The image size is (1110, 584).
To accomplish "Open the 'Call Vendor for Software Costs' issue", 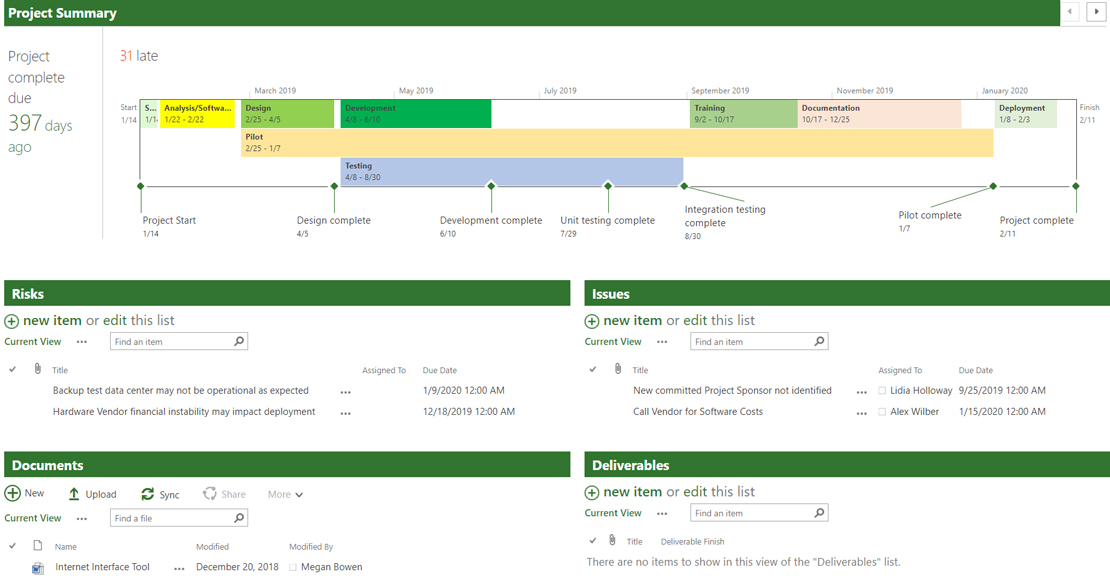I will (697, 412).
